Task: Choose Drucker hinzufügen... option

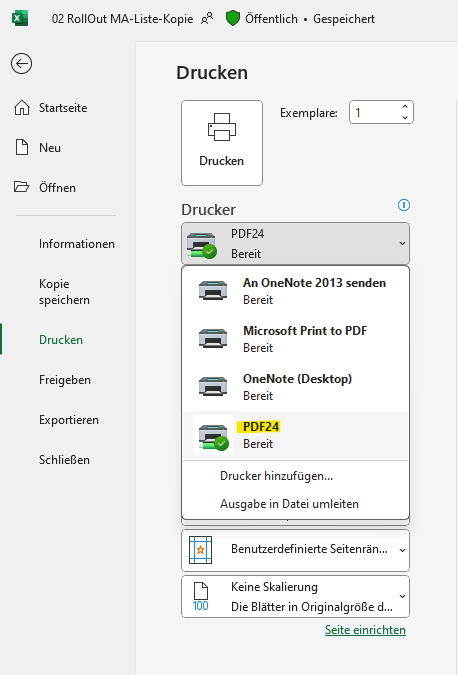Action: [x=276, y=476]
